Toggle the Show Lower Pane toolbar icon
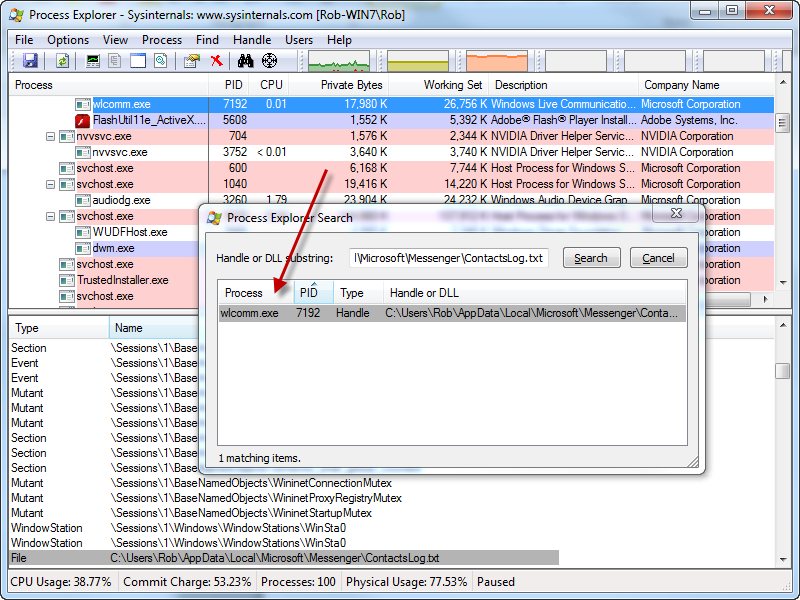The image size is (800, 600). [138, 61]
